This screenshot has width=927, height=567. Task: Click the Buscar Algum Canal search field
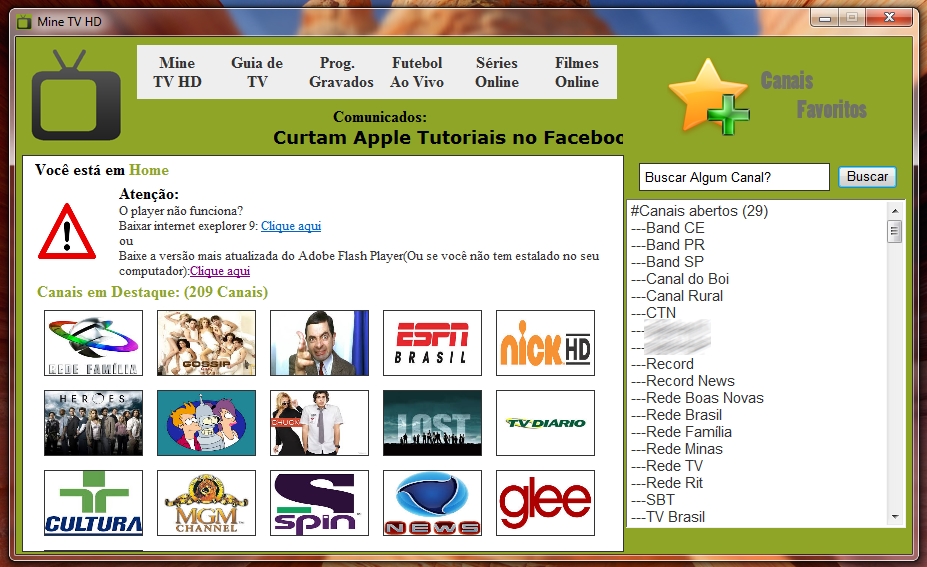(x=734, y=177)
